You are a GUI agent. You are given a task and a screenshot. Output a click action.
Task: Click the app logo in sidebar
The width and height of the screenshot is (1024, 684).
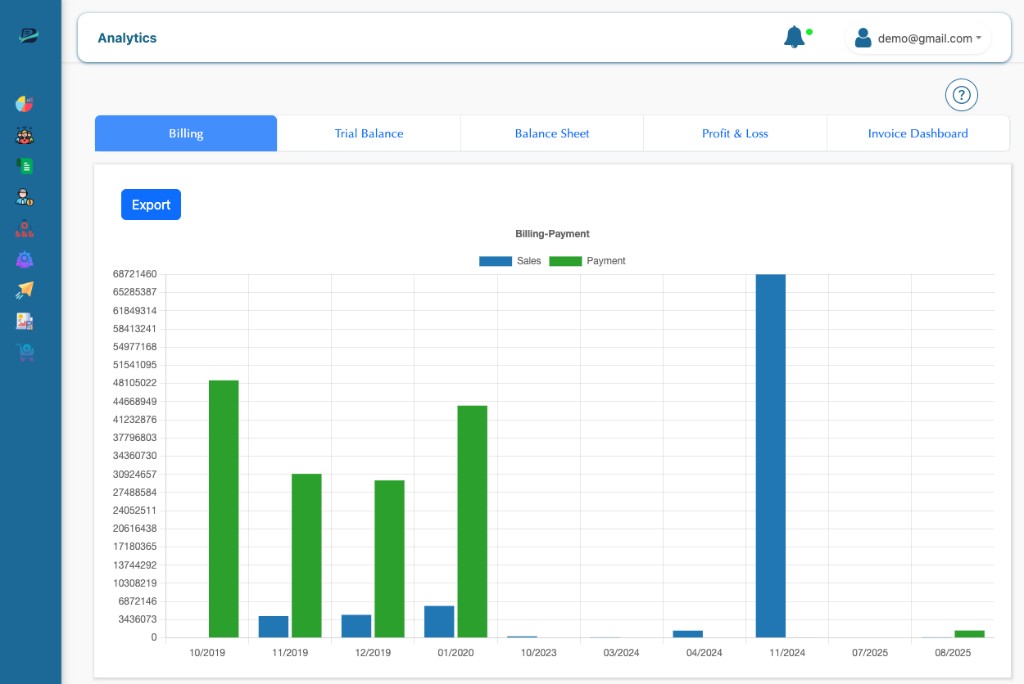(28, 36)
